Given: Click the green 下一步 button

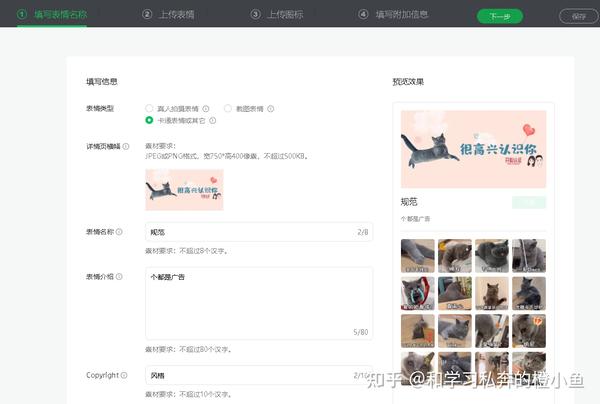Looking at the screenshot, I should tap(500, 16).
